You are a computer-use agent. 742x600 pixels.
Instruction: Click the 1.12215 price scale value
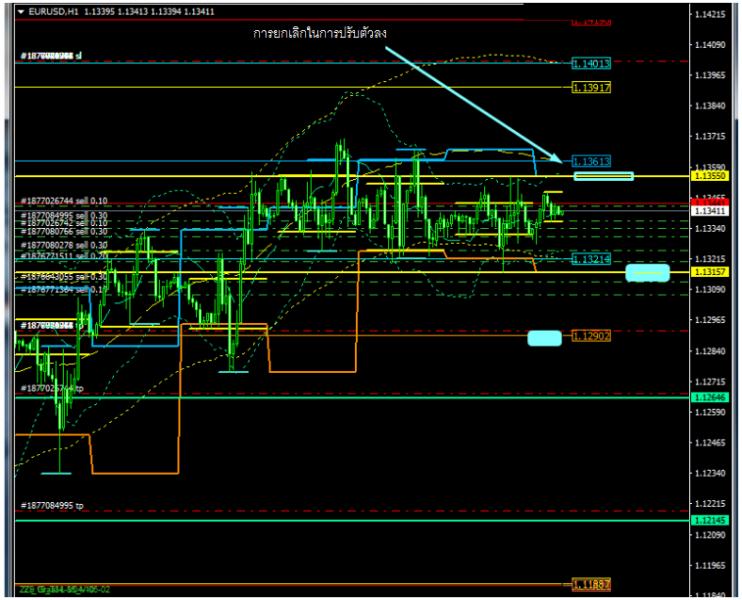710,504
